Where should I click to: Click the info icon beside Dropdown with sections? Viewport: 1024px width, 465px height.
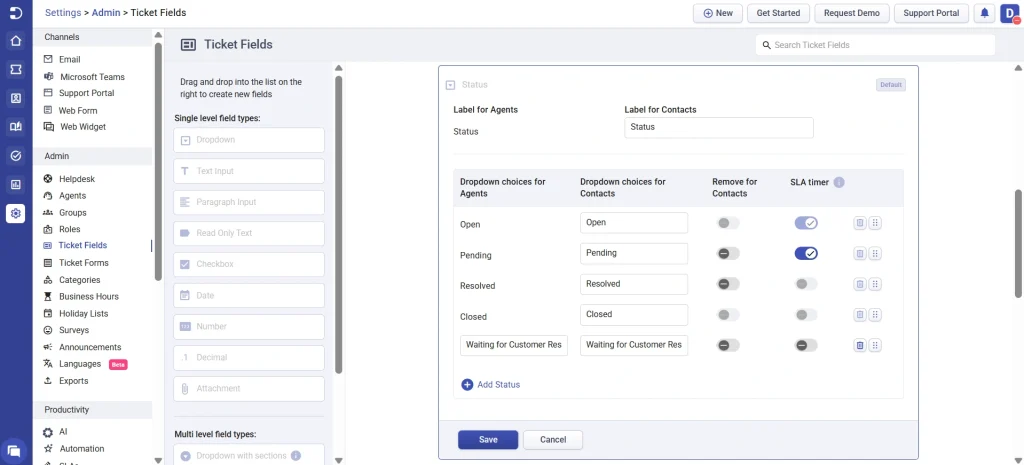(x=296, y=456)
